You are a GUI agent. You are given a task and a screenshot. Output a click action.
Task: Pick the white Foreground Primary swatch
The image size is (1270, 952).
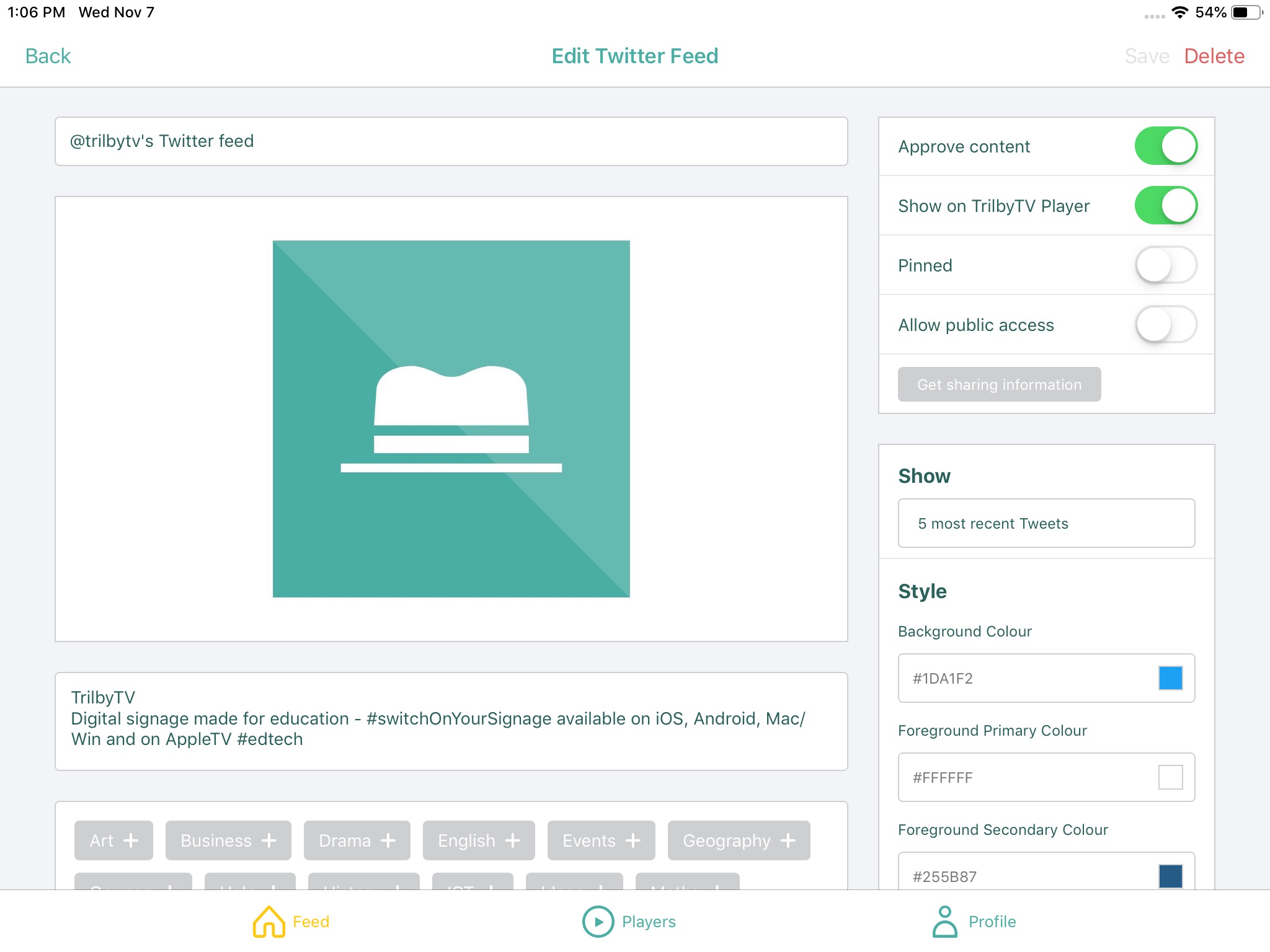click(x=1170, y=777)
